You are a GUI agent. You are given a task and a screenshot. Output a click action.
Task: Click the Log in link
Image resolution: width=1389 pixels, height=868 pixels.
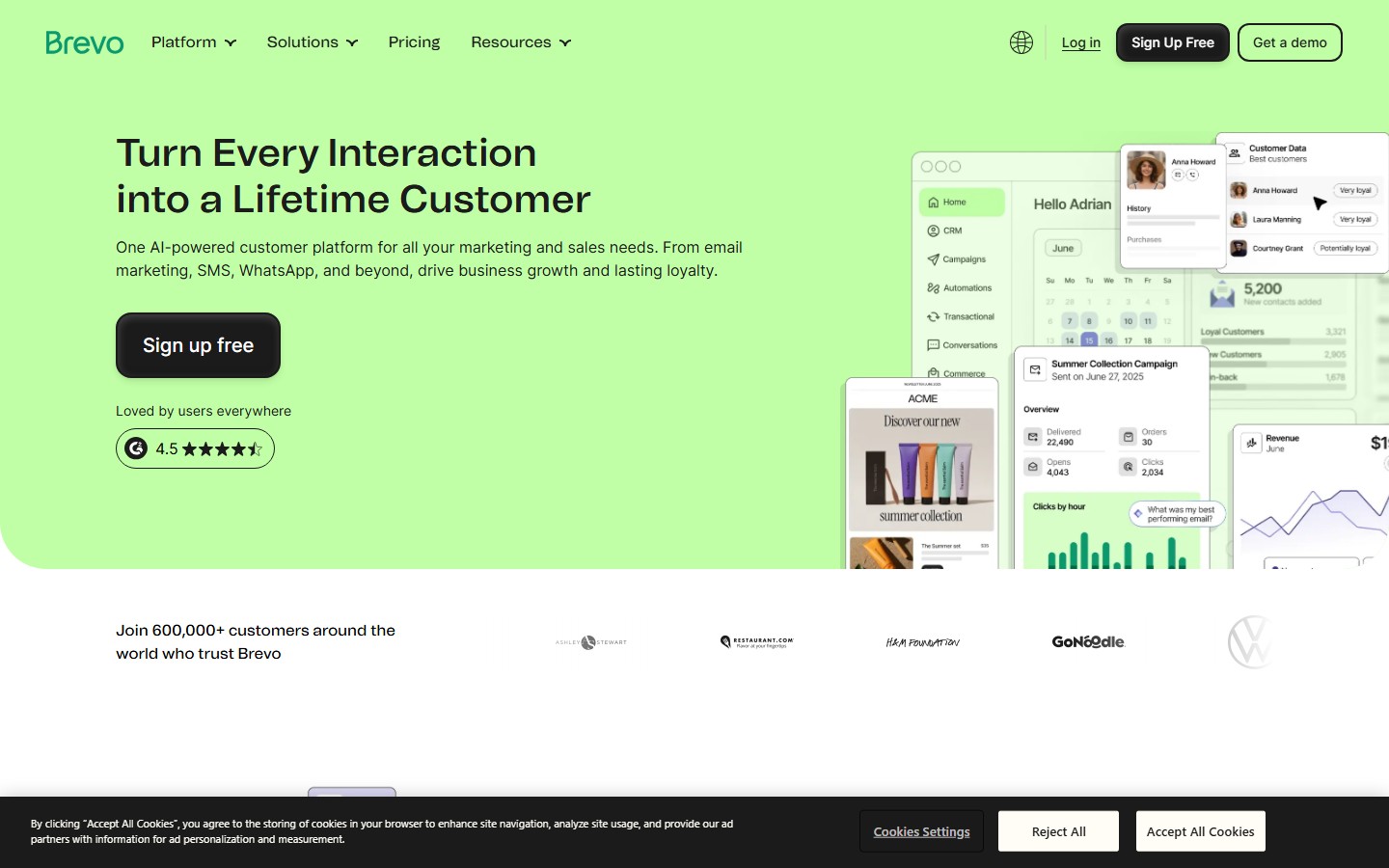pos(1081,42)
